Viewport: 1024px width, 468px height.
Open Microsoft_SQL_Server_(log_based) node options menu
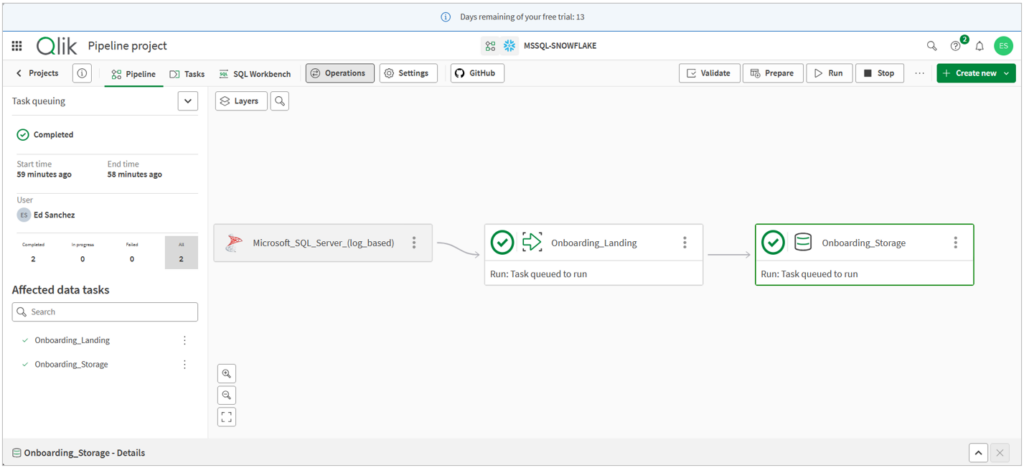[x=414, y=243]
